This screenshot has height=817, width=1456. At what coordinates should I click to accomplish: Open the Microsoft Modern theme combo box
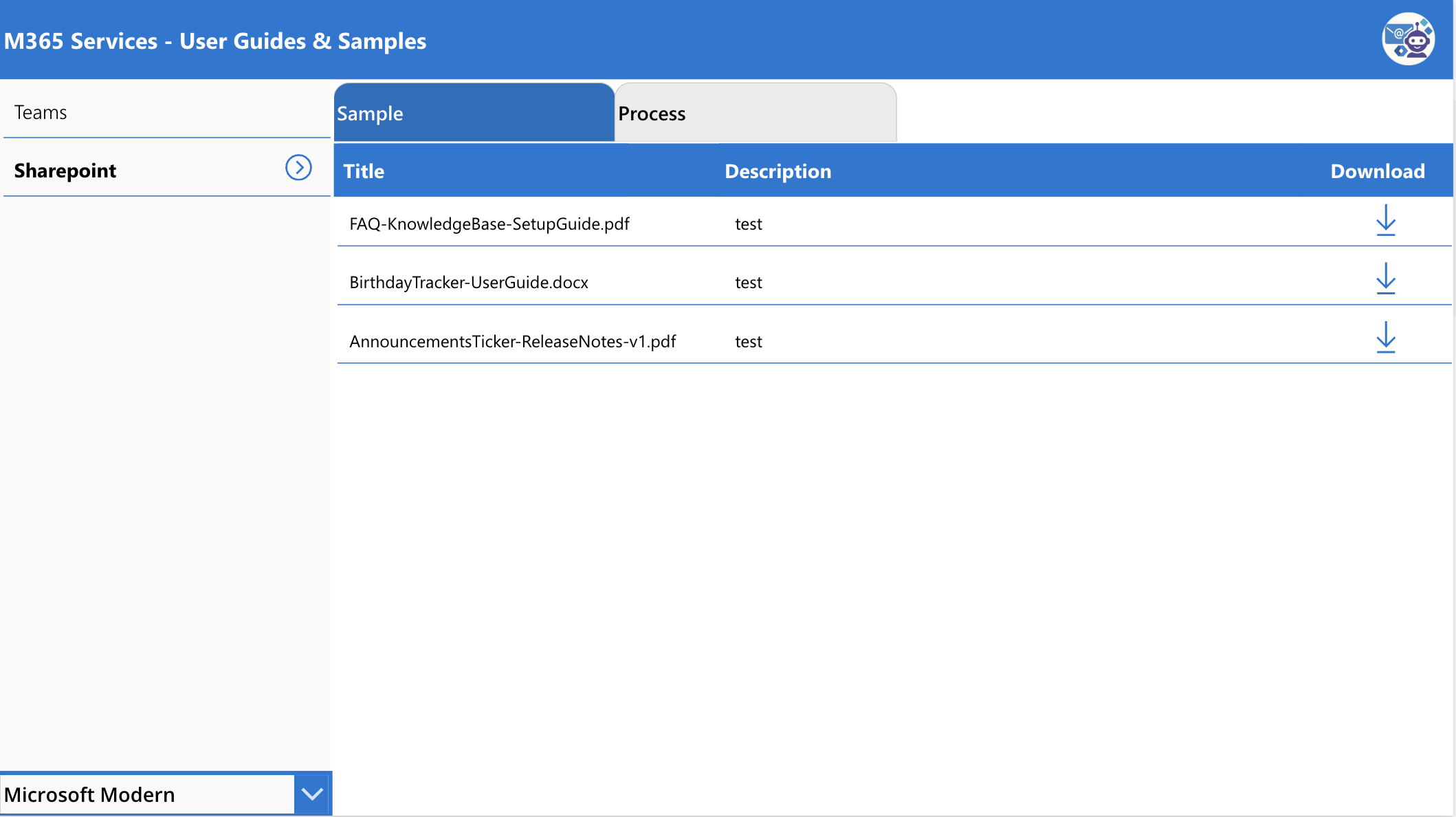click(165, 794)
